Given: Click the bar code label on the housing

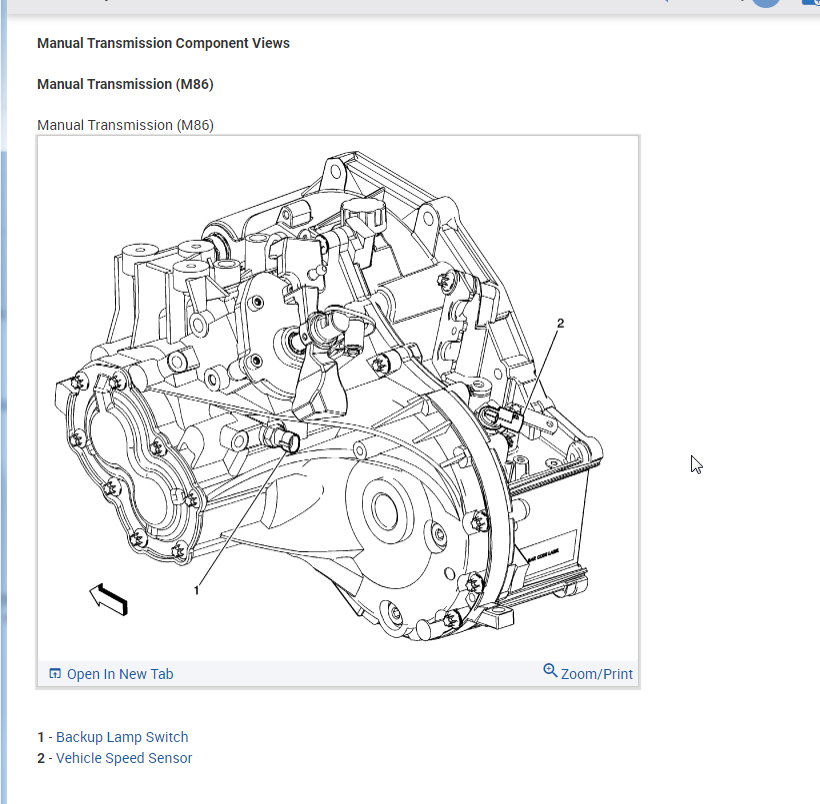Looking at the screenshot, I should 543,554.
